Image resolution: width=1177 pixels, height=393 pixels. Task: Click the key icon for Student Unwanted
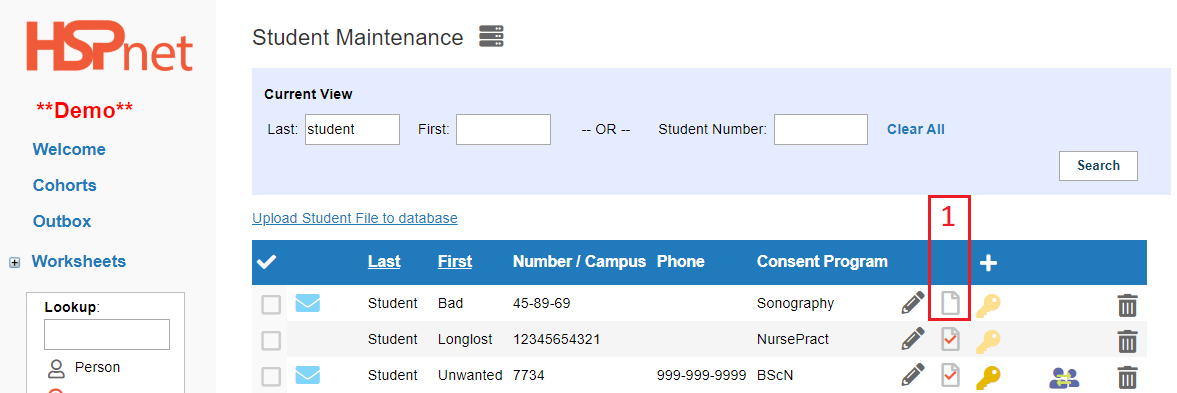[988, 375]
